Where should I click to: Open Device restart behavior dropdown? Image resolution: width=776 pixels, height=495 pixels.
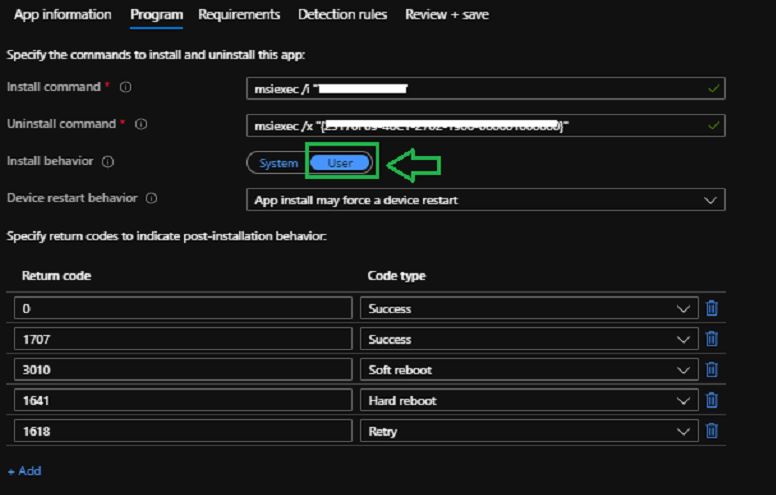[x=486, y=200]
